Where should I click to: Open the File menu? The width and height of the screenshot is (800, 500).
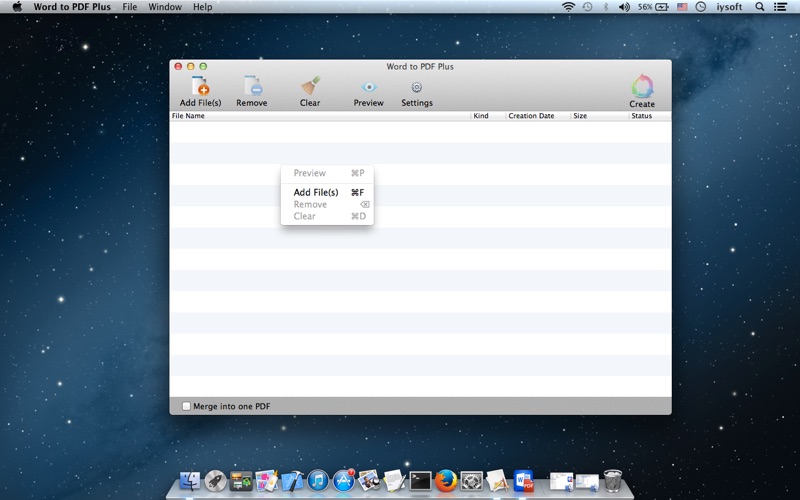pyautogui.click(x=130, y=7)
